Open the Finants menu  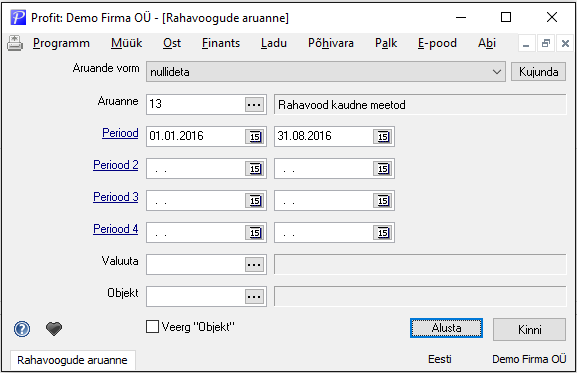coord(221,43)
